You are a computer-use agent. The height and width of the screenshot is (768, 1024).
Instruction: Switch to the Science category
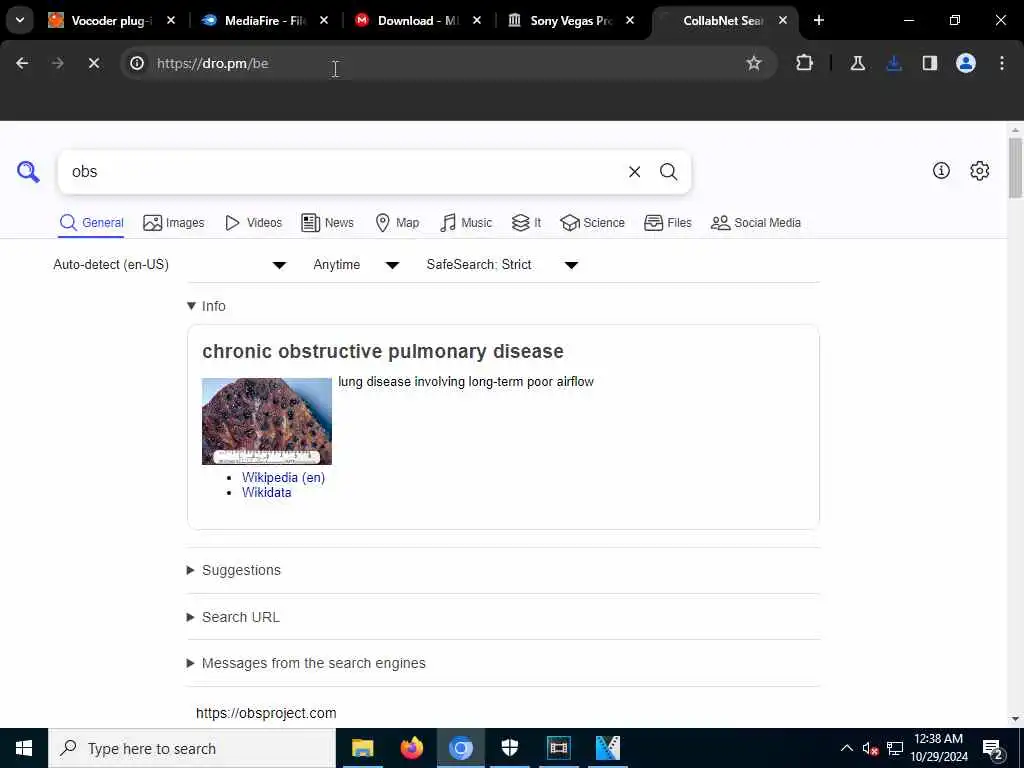(x=592, y=223)
